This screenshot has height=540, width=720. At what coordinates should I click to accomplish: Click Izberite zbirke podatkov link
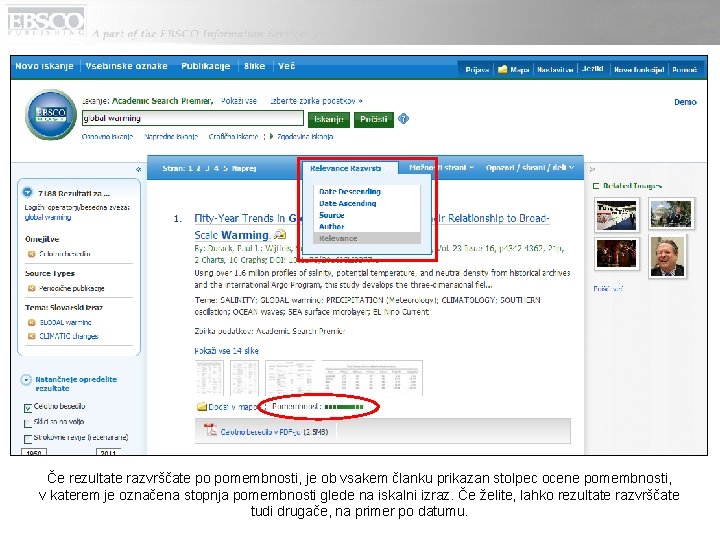click(x=316, y=101)
